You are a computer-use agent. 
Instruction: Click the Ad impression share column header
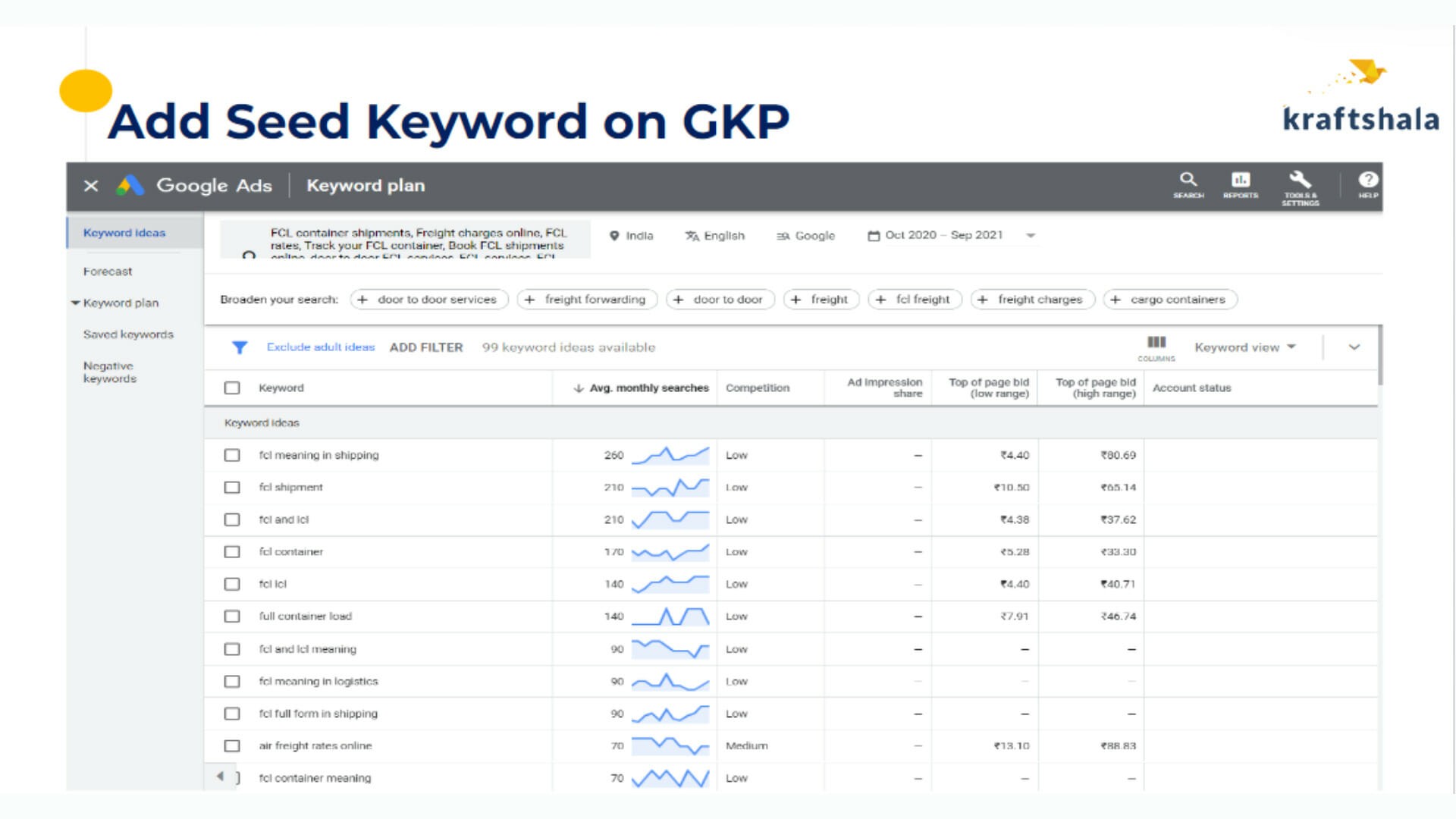885,388
